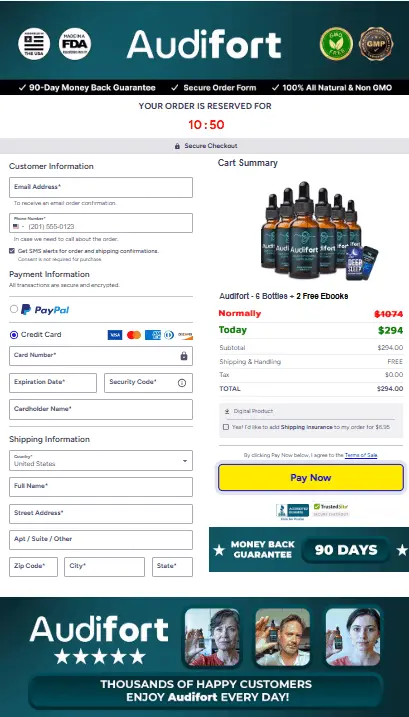This screenshot has height=717, width=409.
Task: Uncheck the SMS alerts checkbox
Action: click(x=12, y=251)
